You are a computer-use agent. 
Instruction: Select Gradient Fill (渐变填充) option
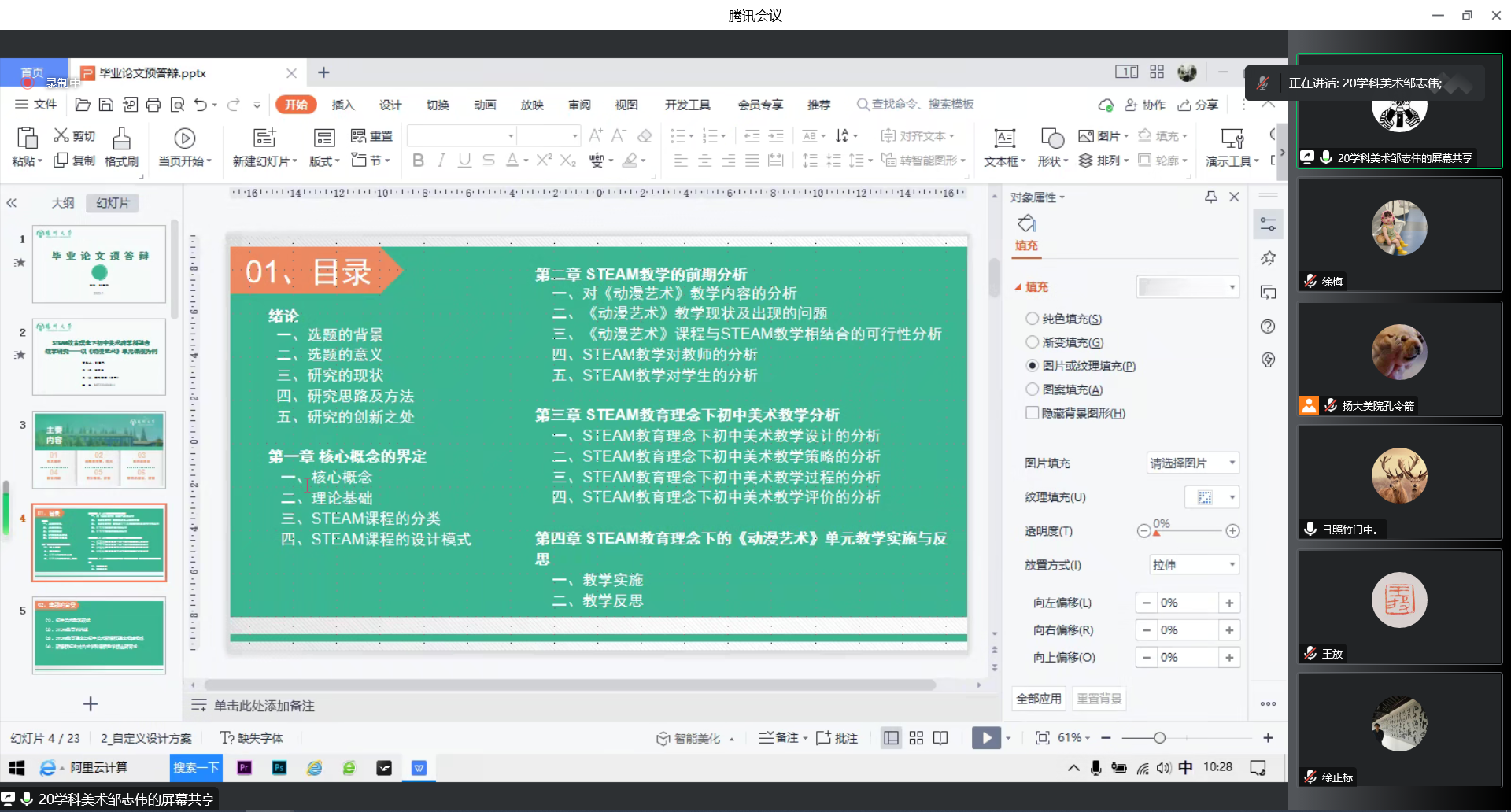click(1033, 342)
